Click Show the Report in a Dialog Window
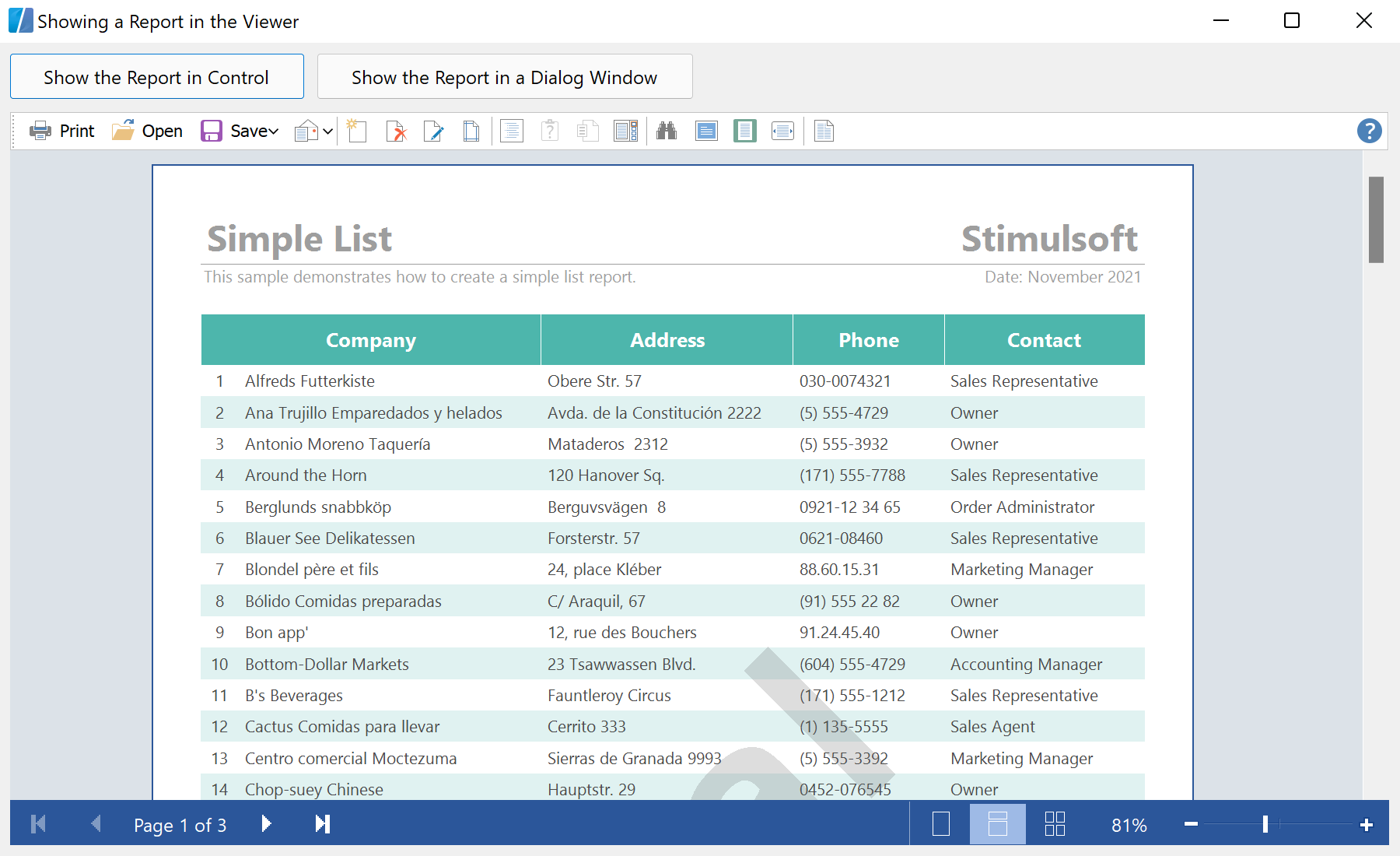 point(505,76)
